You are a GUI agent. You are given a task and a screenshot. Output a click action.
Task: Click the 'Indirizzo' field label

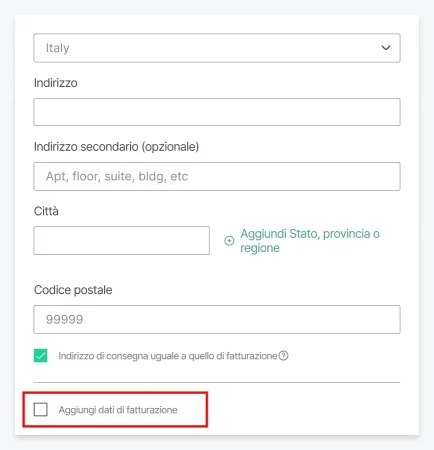click(56, 83)
